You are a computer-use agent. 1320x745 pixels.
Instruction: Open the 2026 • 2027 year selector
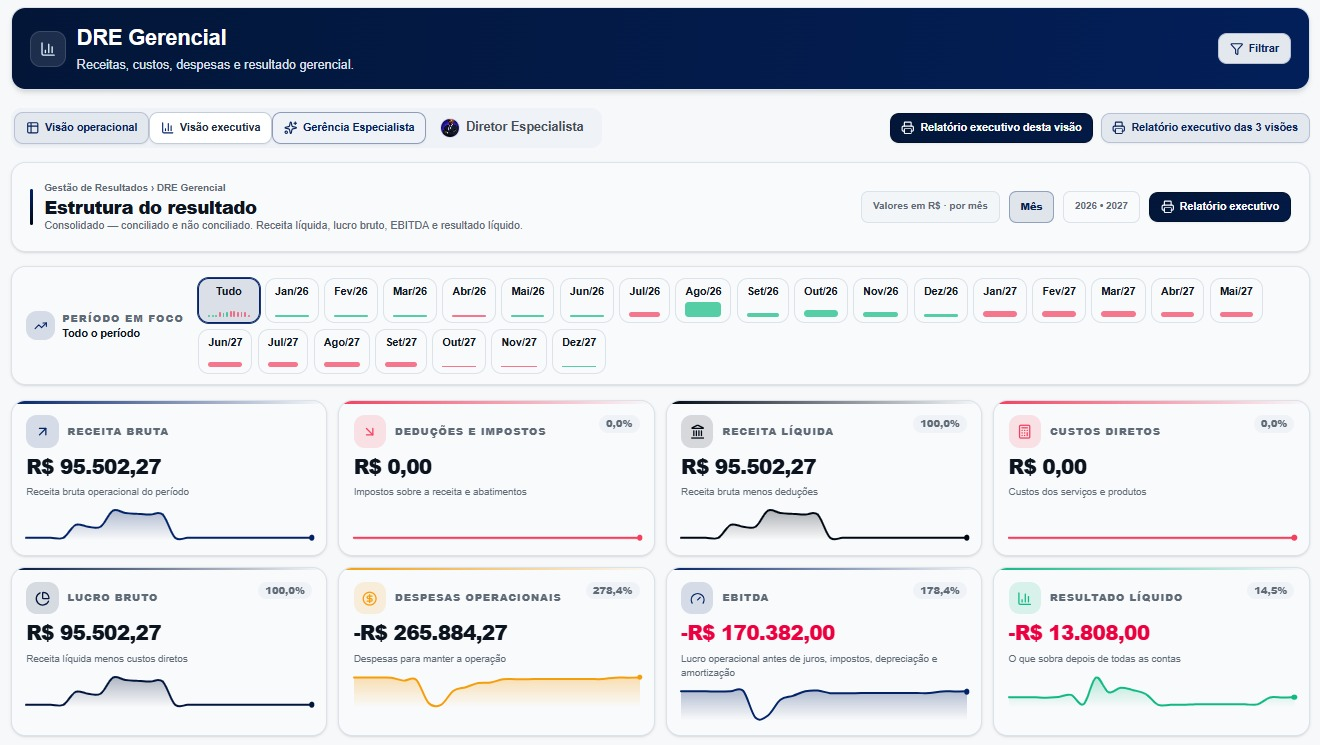(1101, 206)
